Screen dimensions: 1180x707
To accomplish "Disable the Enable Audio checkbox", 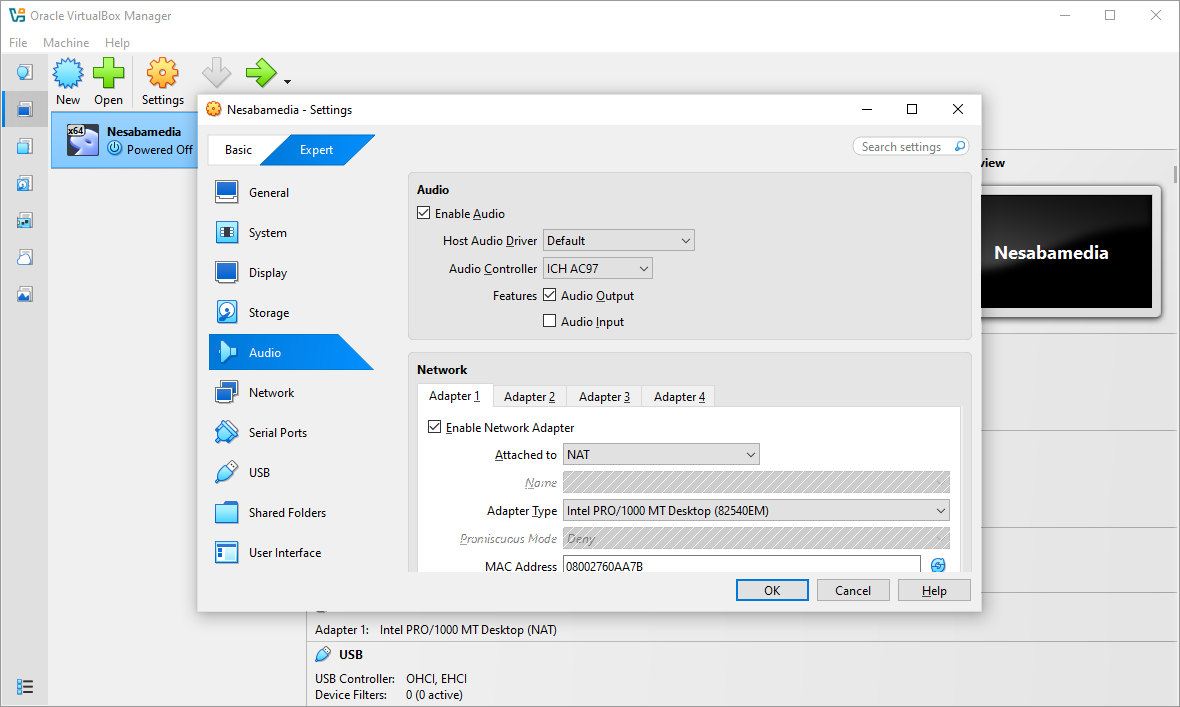I will pos(424,213).
